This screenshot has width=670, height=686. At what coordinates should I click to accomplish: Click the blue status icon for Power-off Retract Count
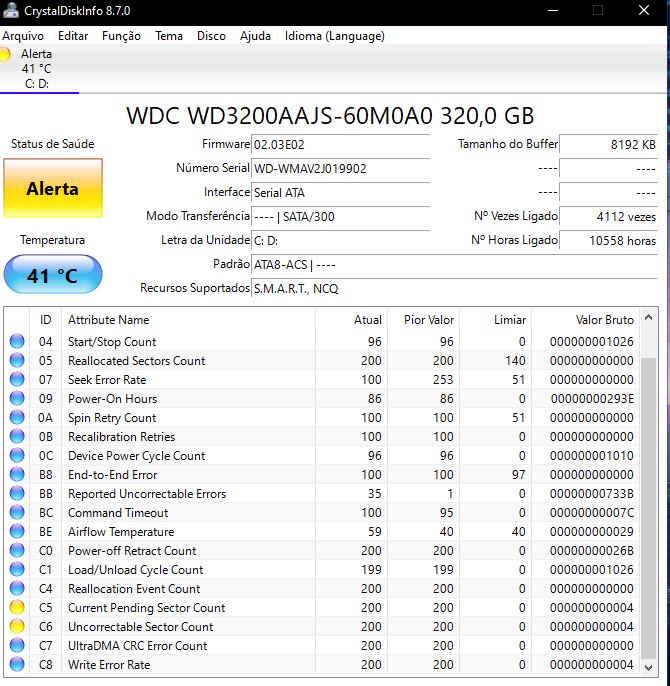click(17, 550)
